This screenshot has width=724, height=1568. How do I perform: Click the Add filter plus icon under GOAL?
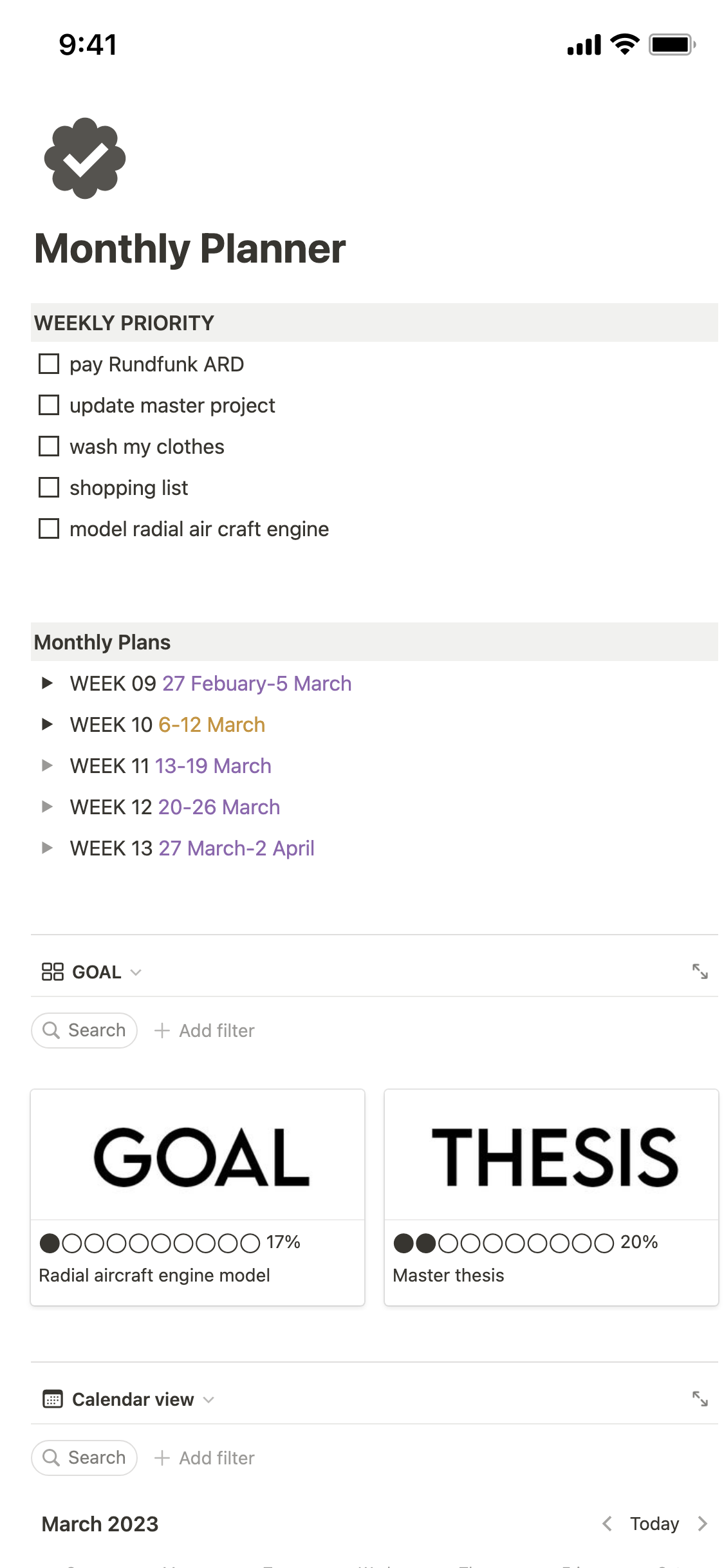tap(162, 1030)
